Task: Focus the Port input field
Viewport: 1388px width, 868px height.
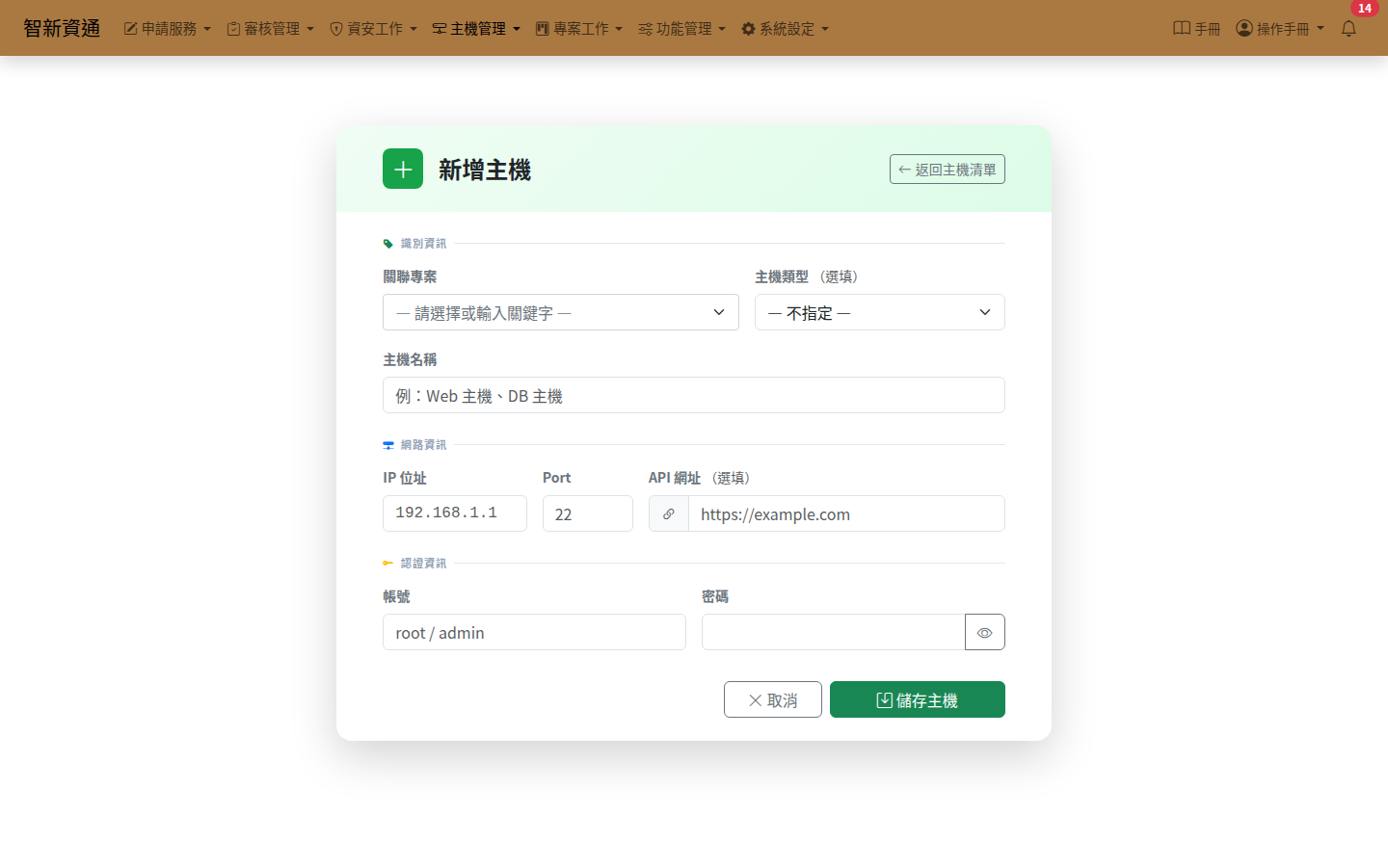Action: tap(588, 513)
